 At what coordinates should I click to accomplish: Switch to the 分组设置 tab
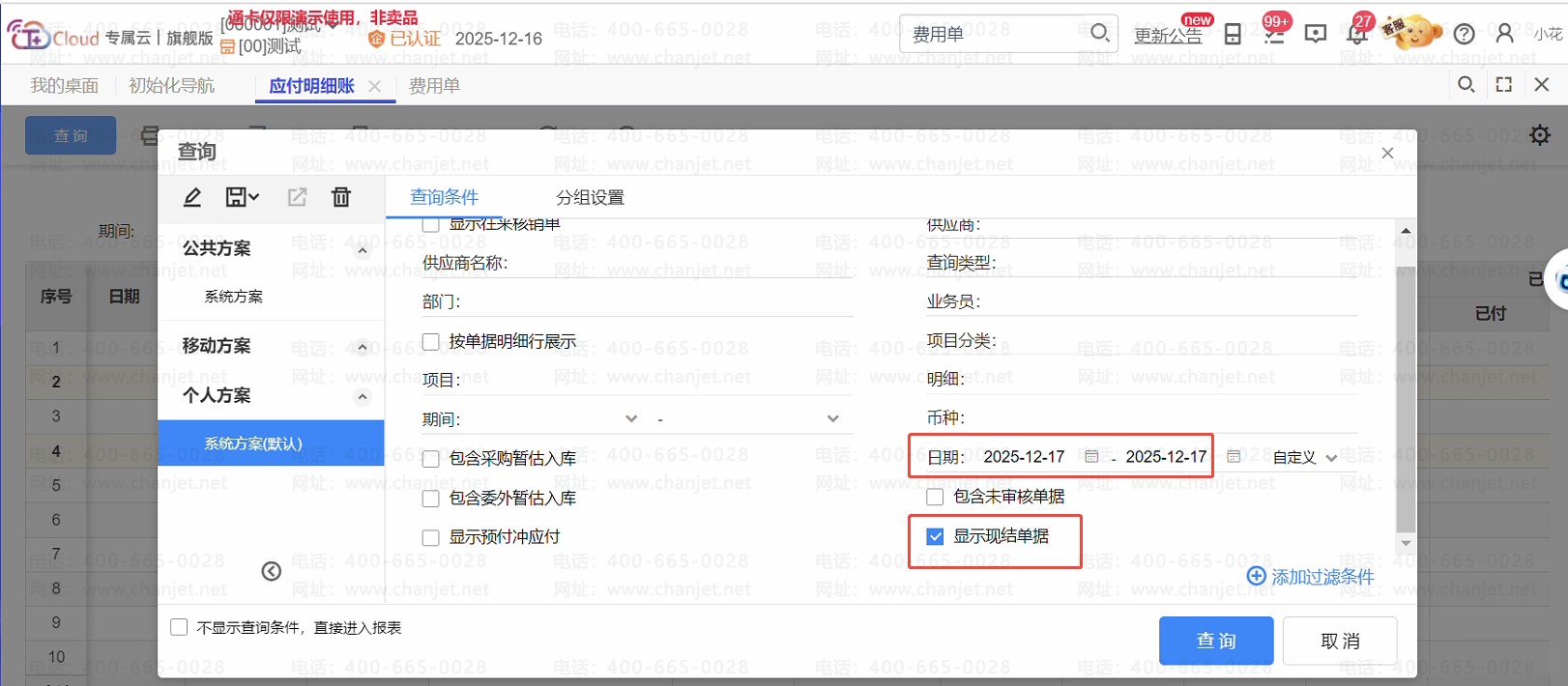point(590,197)
